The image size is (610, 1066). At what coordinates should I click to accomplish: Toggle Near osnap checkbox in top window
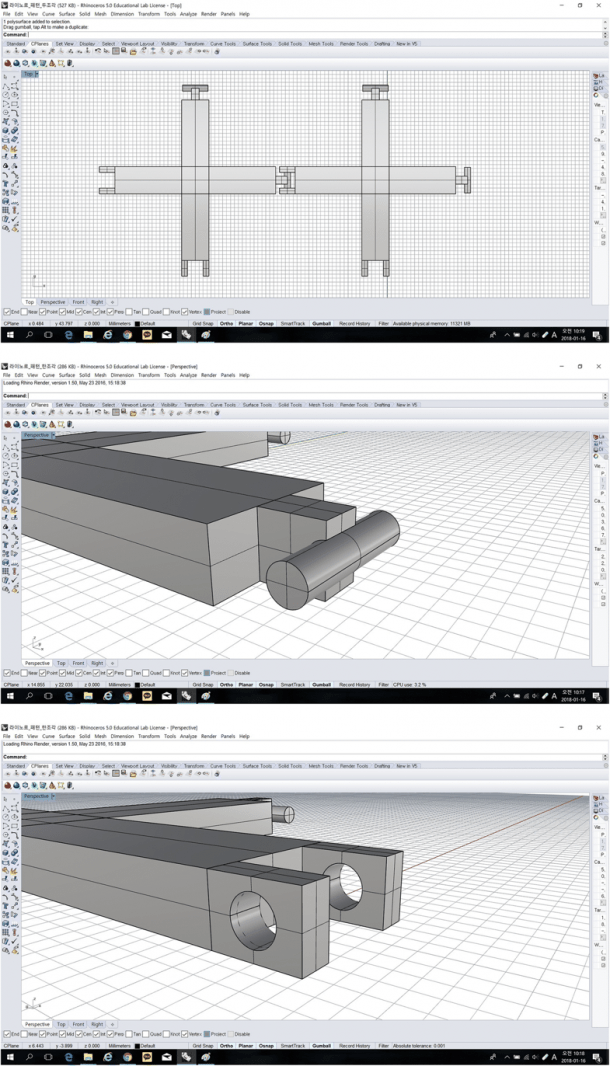tap(25, 312)
